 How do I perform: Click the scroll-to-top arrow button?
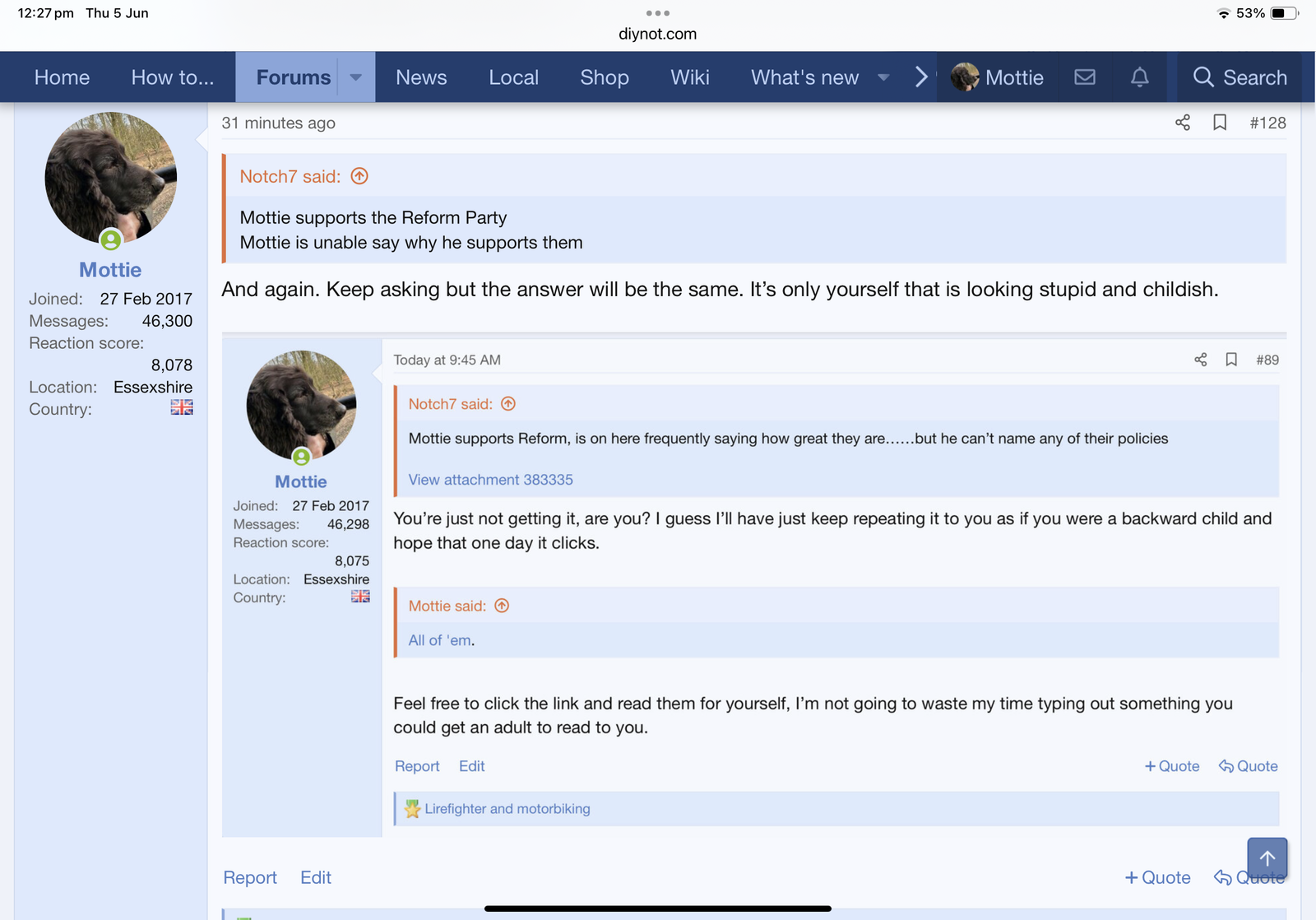click(x=1267, y=858)
